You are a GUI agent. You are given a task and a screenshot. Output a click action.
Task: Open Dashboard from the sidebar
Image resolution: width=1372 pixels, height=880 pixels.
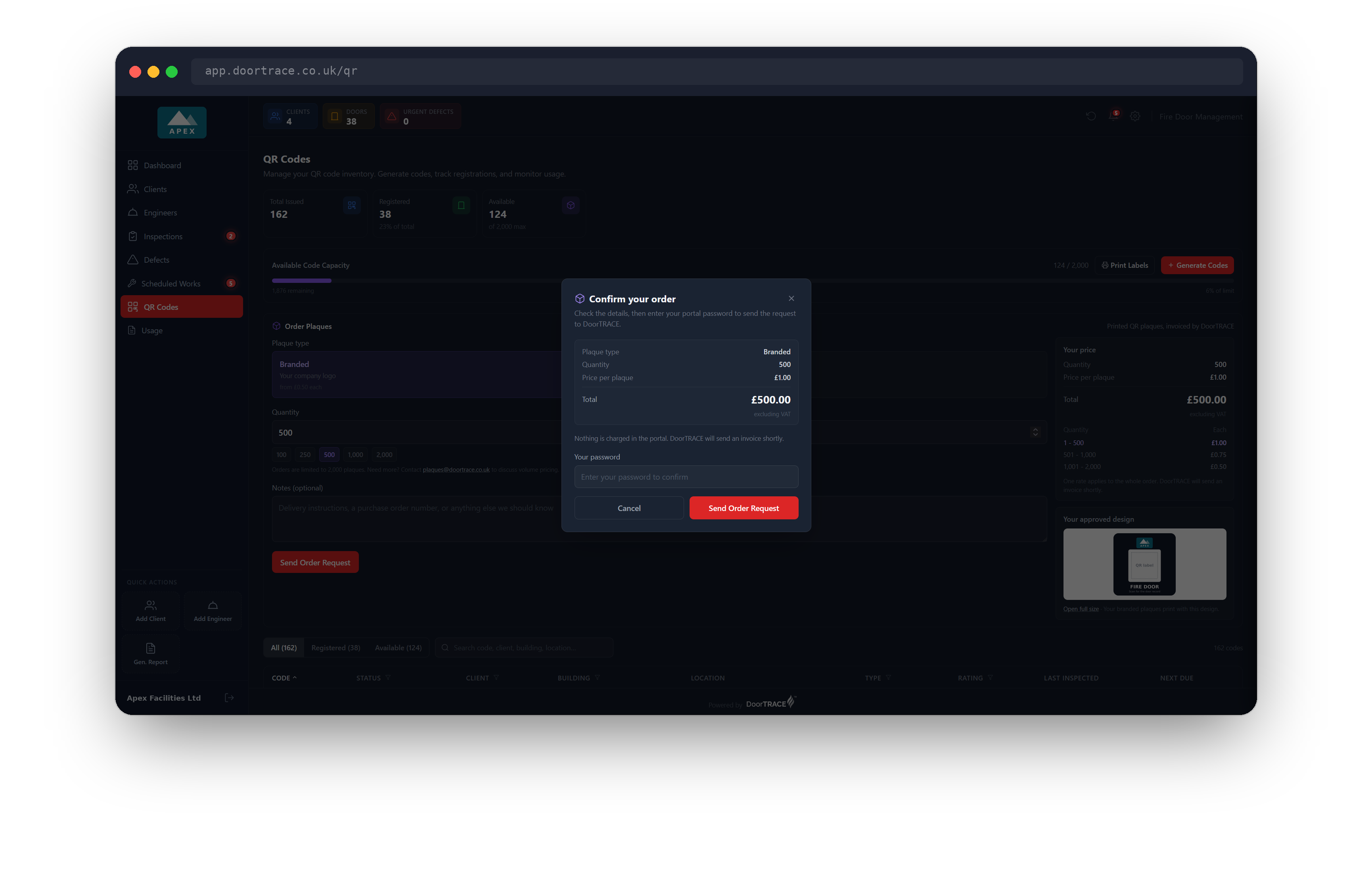pos(182,165)
